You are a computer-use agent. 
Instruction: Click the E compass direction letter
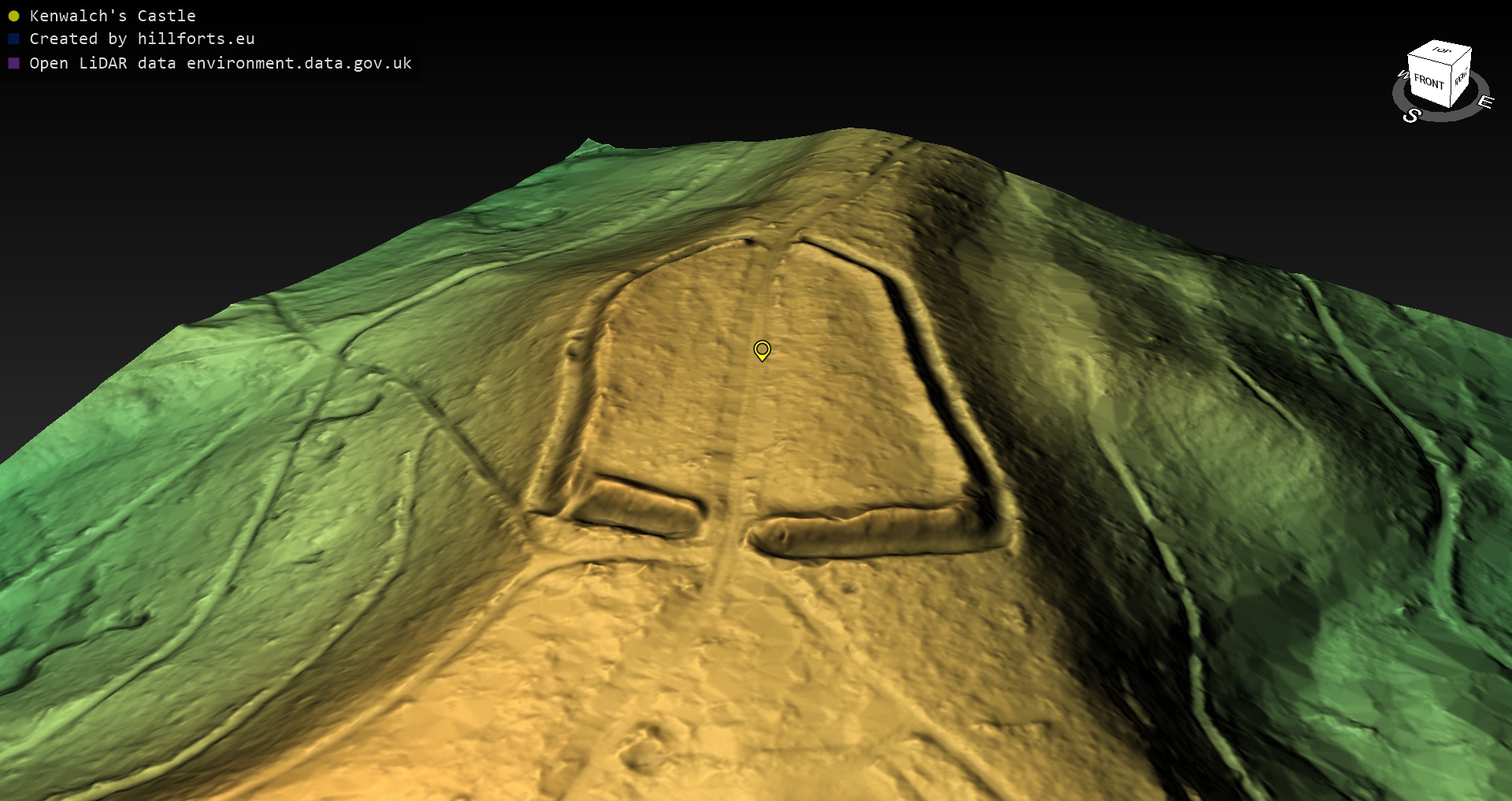1484,102
